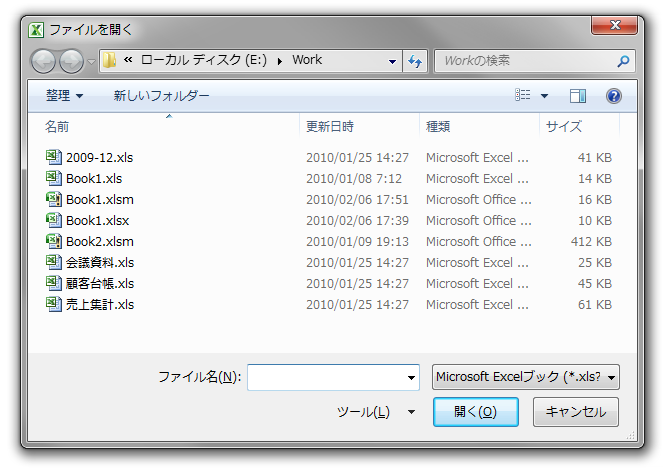Open the file type filter dropdown

[526, 377]
